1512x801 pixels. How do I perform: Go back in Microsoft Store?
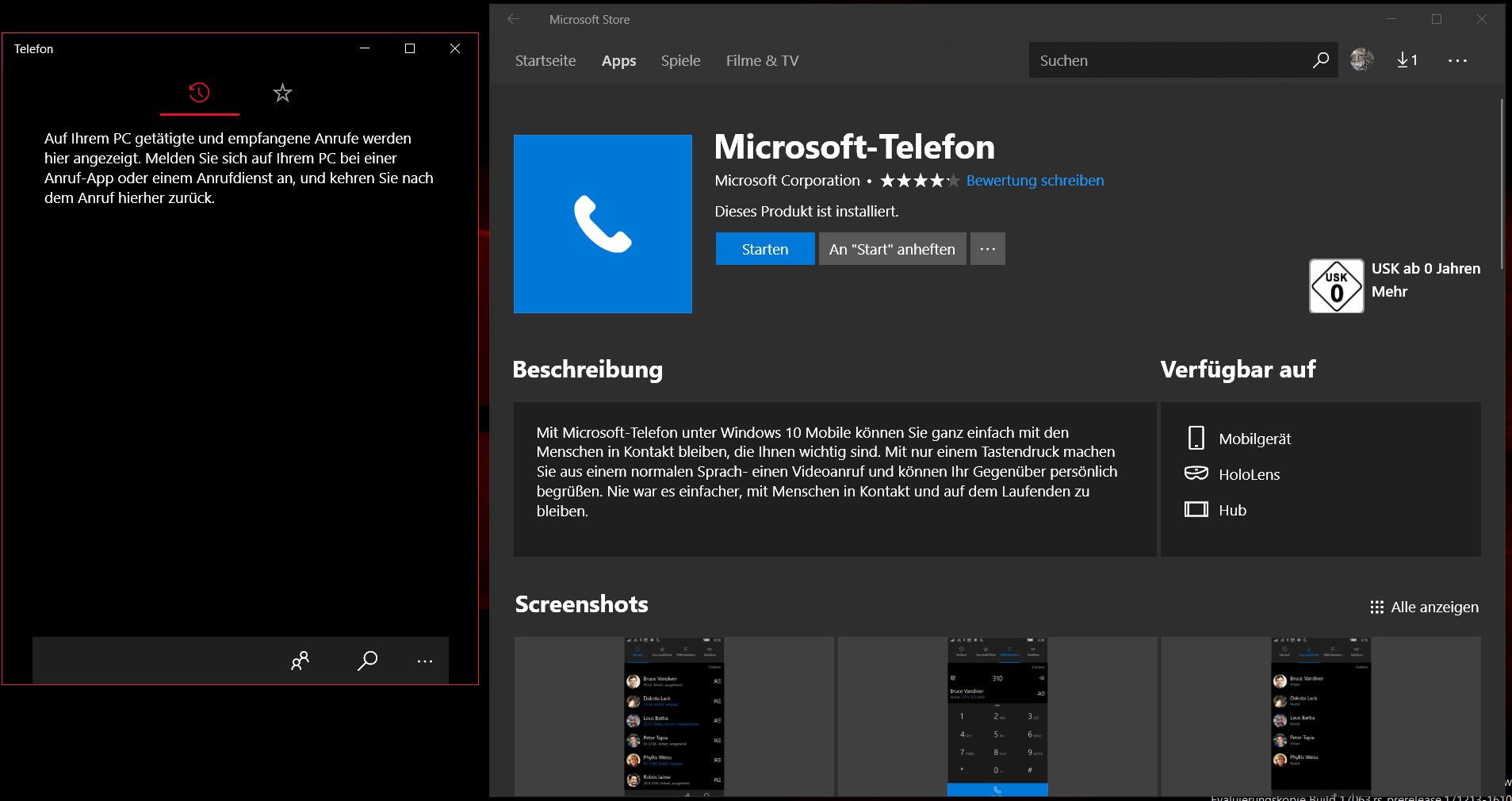pos(514,19)
